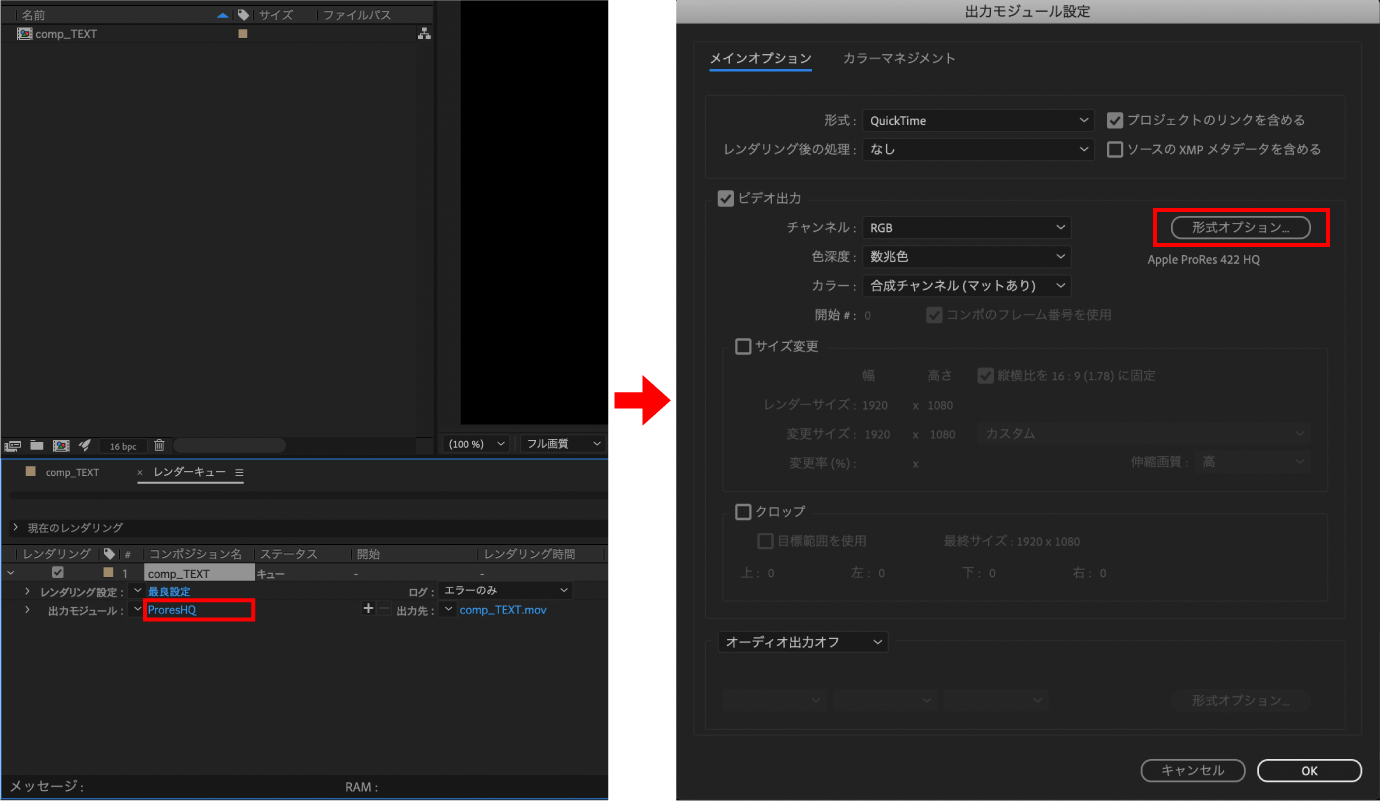Sort by サイズ column header
1380x801 pixels.
275,15
